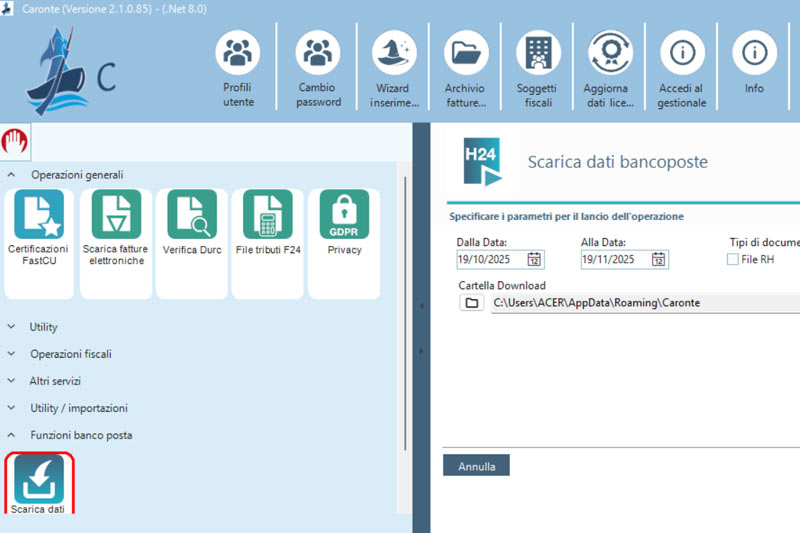Viewport: 800px width, 533px height.
Task: Collapse the Operazioni generali section
Action: (13, 175)
